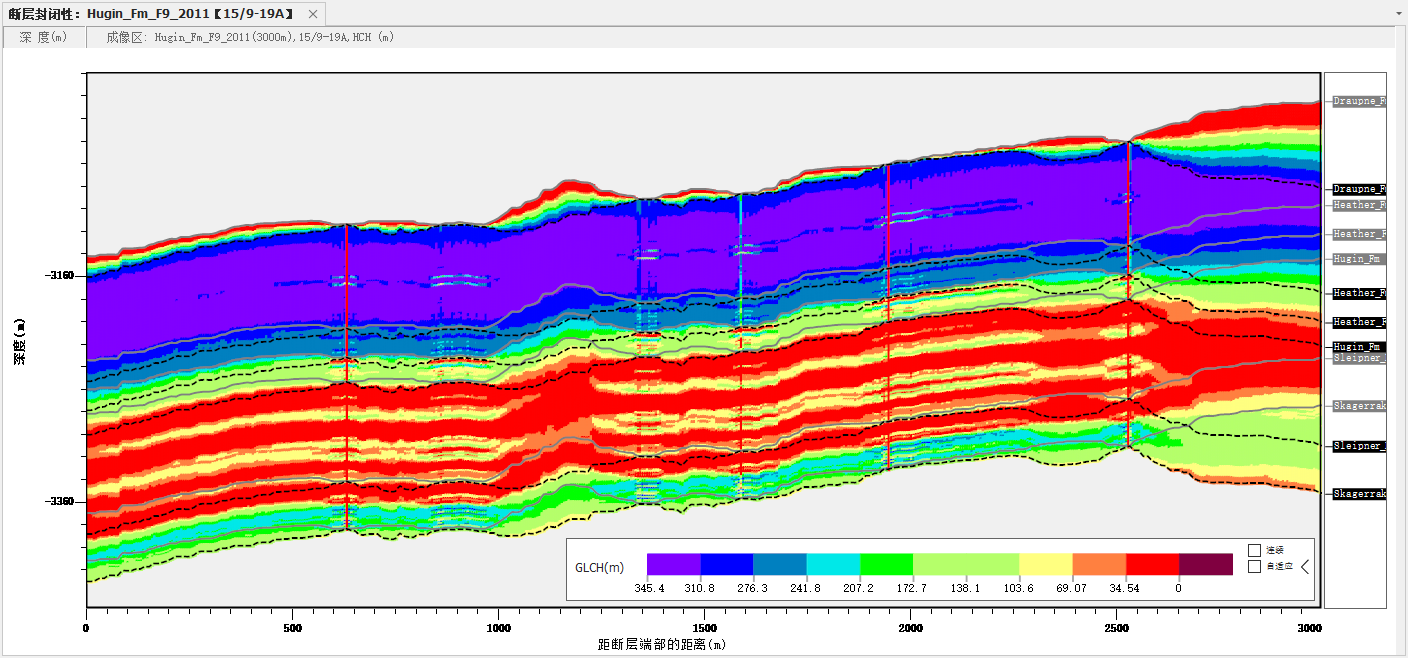Click the black Sleipner horizon label
Viewport: 1408px width, 658px height.
tap(1359, 446)
